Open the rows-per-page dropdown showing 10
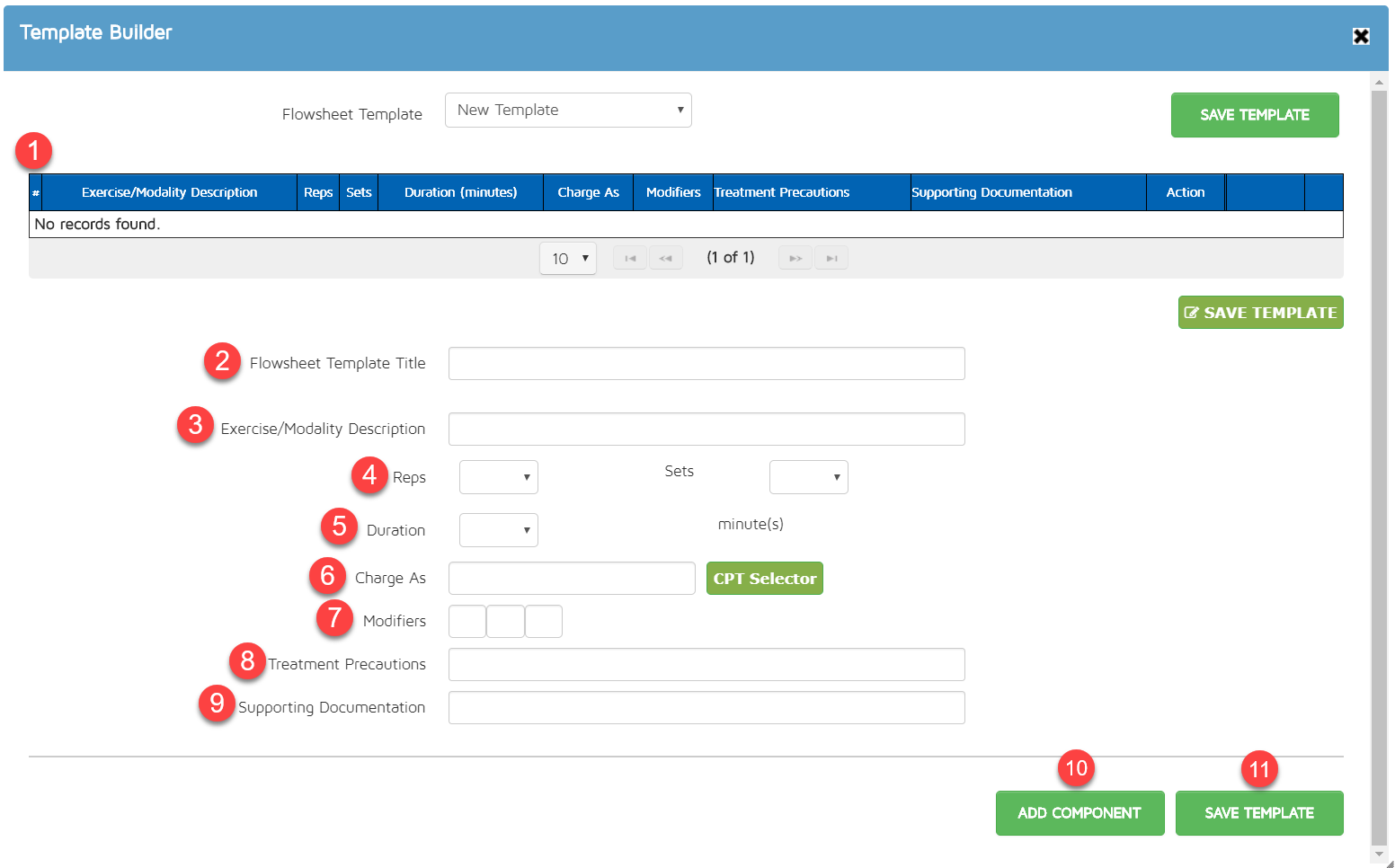Screen dimensions: 1395x868 568,259
